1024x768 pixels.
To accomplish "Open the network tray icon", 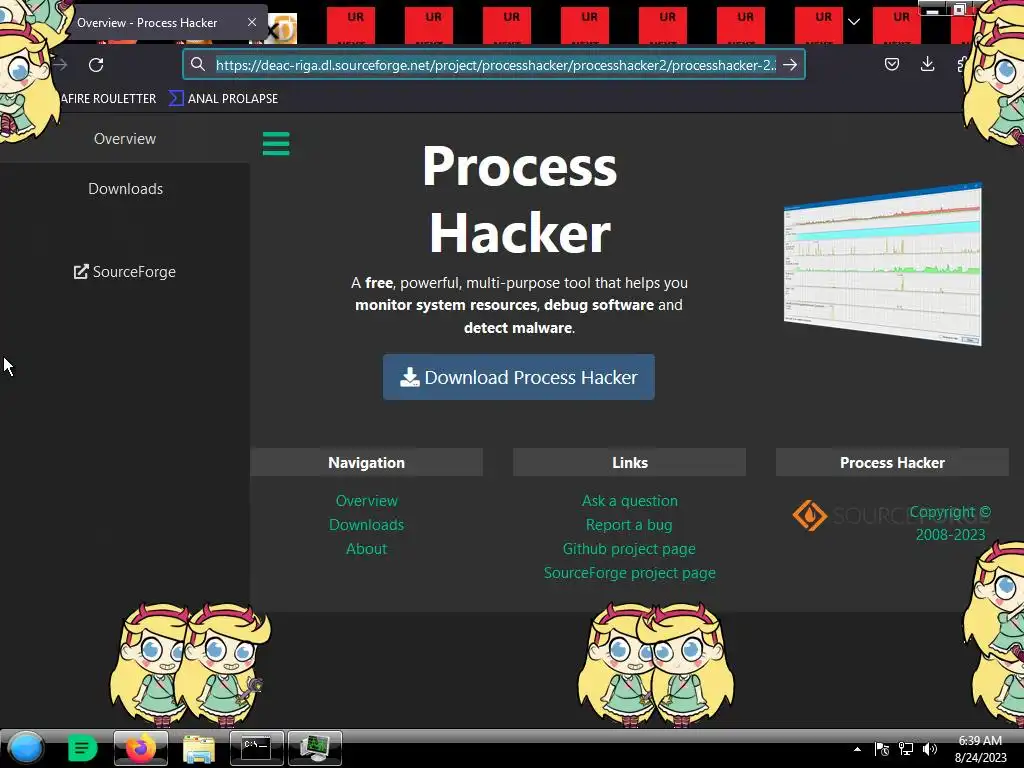I will 906,749.
